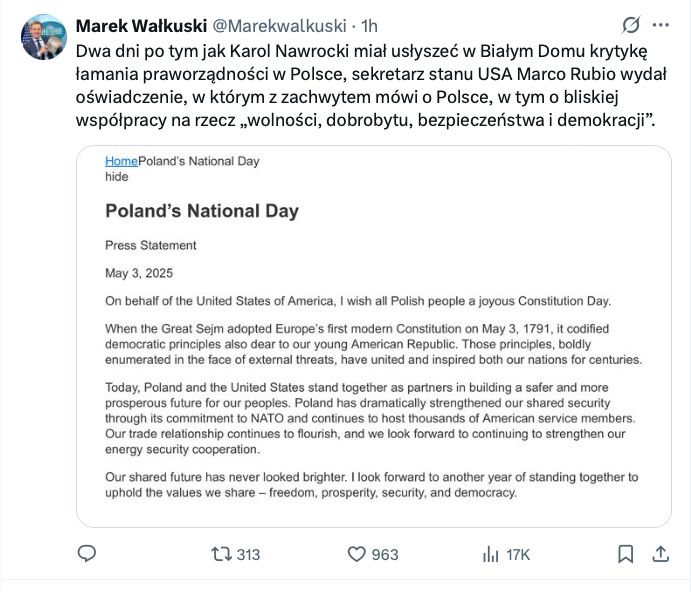The height and width of the screenshot is (592, 691).
Task: Like the post with the heart icon
Action: pos(356,553)
